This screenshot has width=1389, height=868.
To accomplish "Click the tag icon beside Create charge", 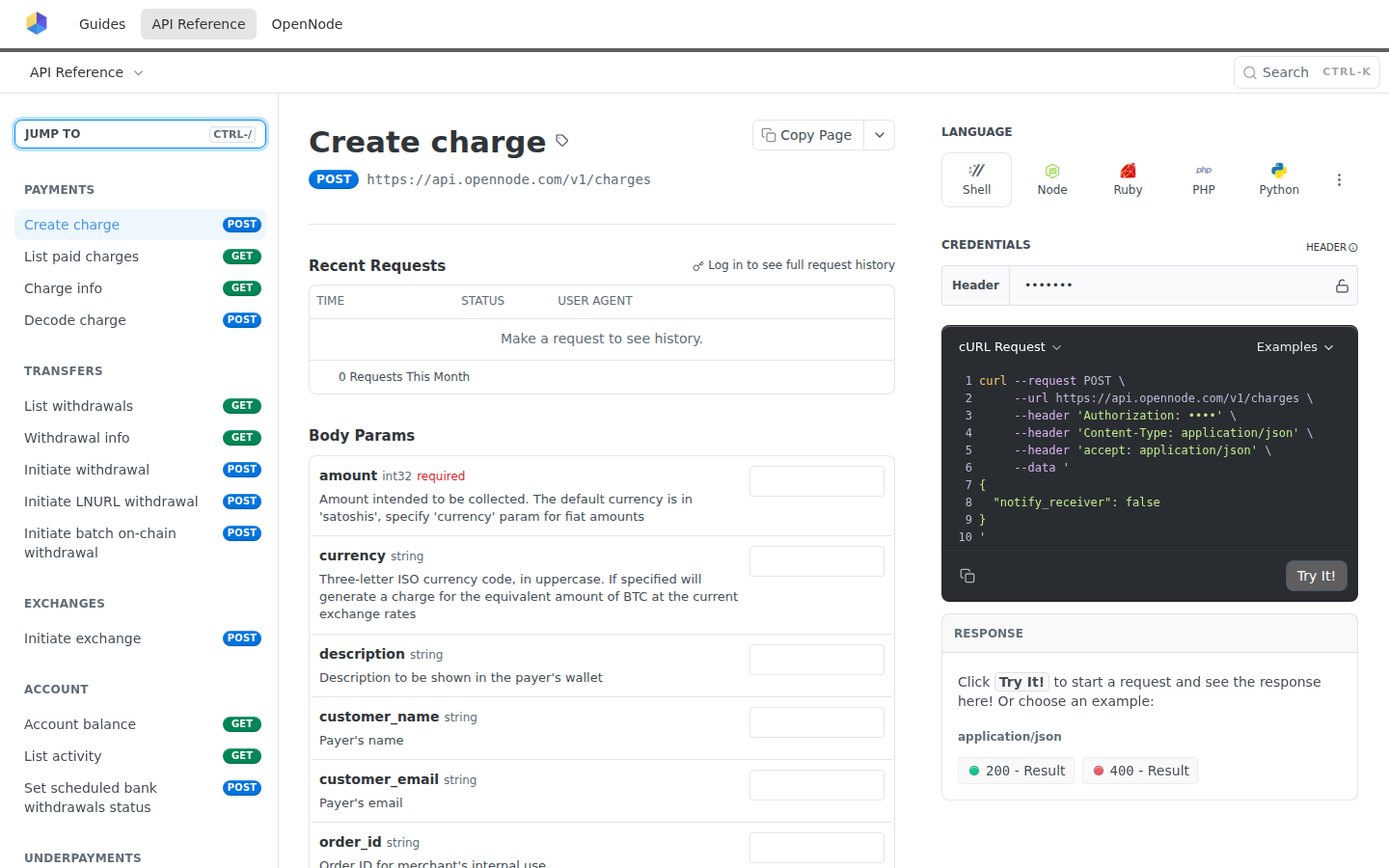I will click(x=562, y=141).
